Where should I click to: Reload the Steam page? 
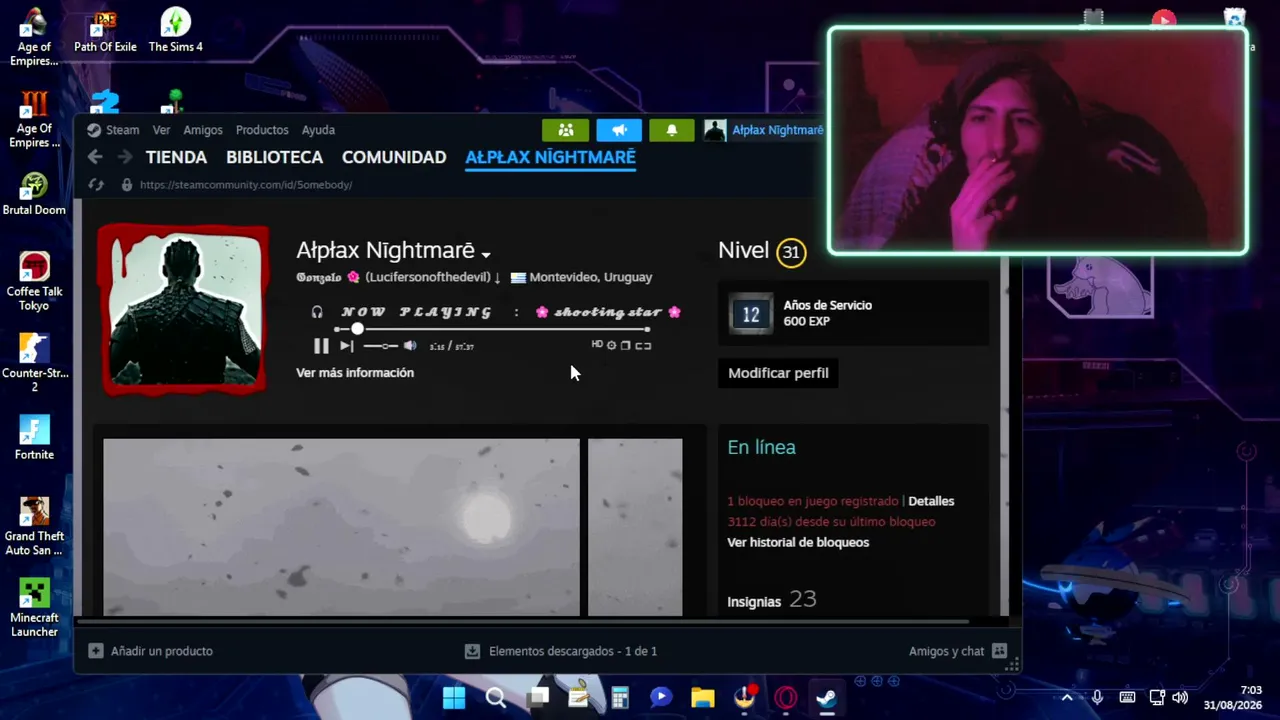tap(96, 185)
